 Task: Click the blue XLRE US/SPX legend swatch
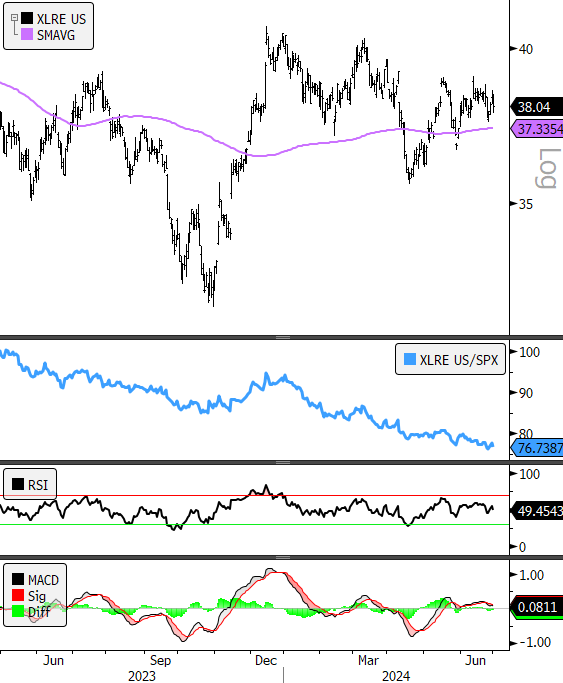410,359
